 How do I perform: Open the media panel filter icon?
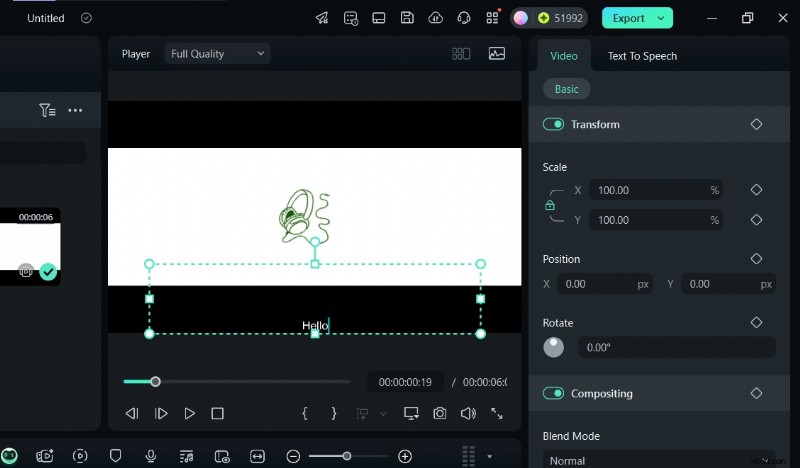tap(47, 110)
